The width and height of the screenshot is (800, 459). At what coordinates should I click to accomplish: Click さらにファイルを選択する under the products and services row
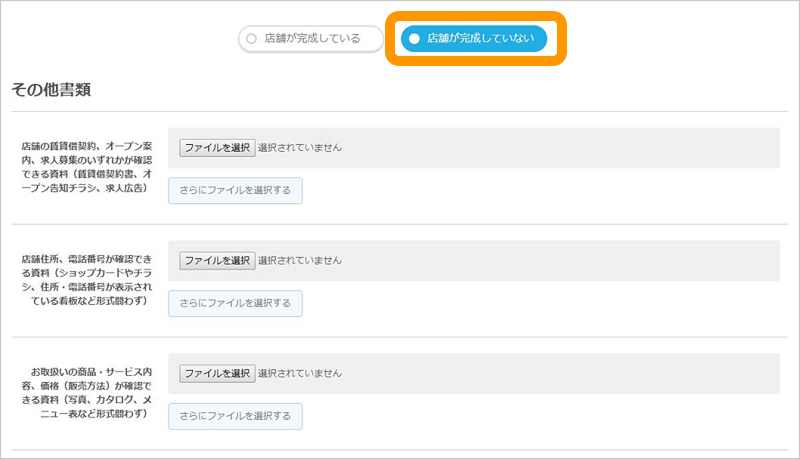pyautogui.click(x=235, y=416)
